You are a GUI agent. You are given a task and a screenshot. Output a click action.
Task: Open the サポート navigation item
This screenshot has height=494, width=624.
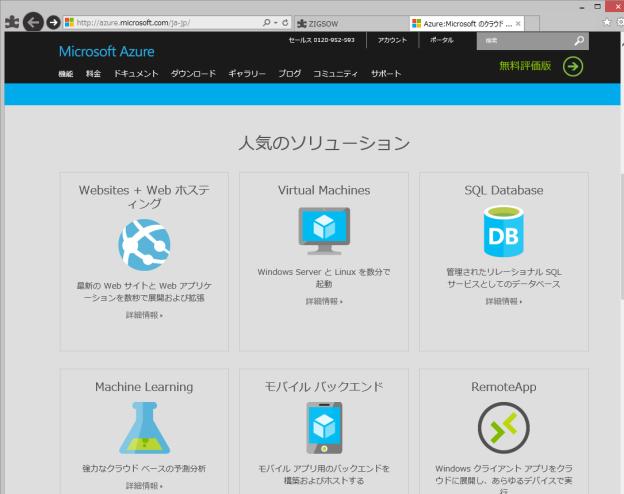click(x=386, y=74)
